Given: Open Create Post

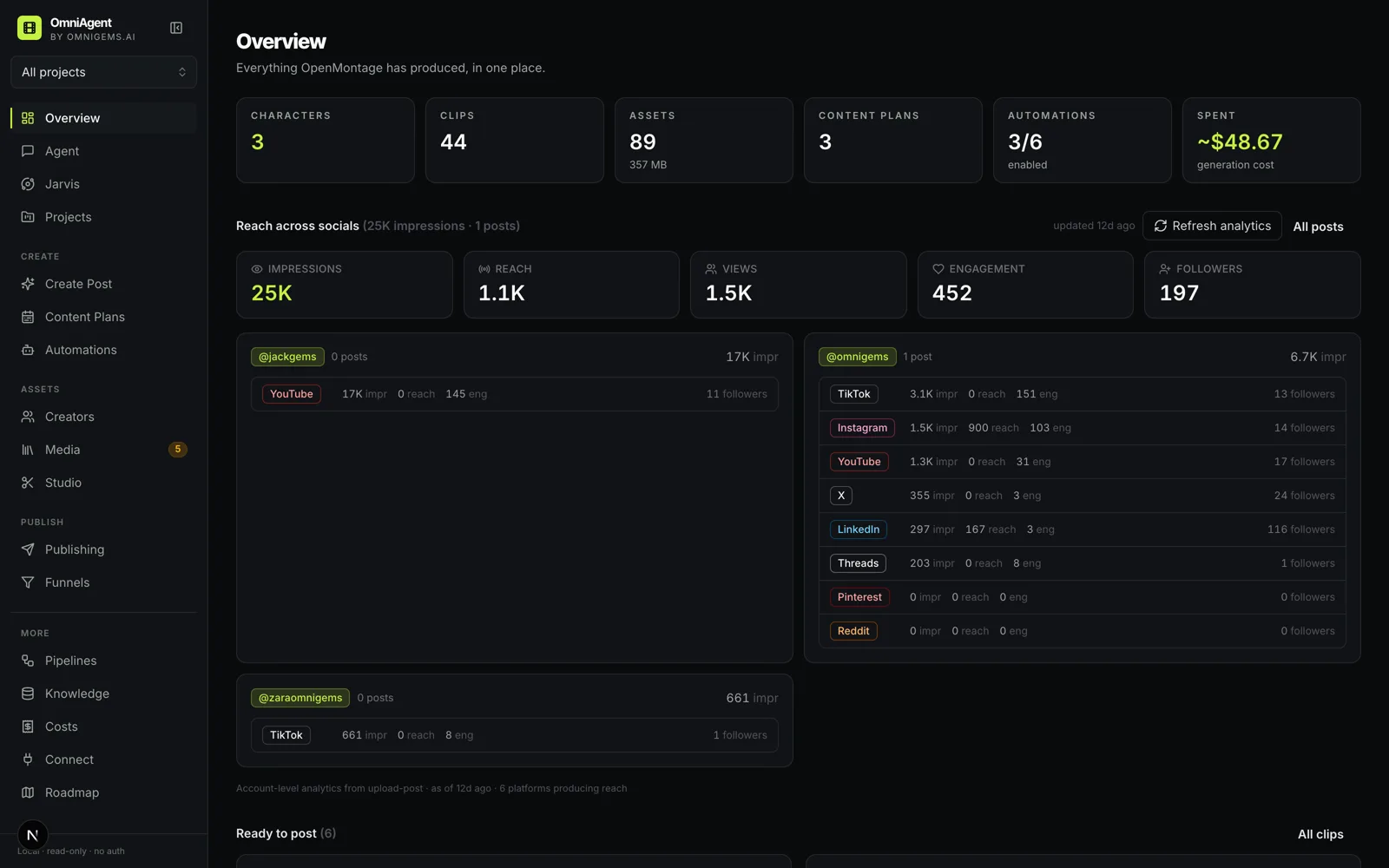Looking at the screenshot, I should click(x=103, y=284).
